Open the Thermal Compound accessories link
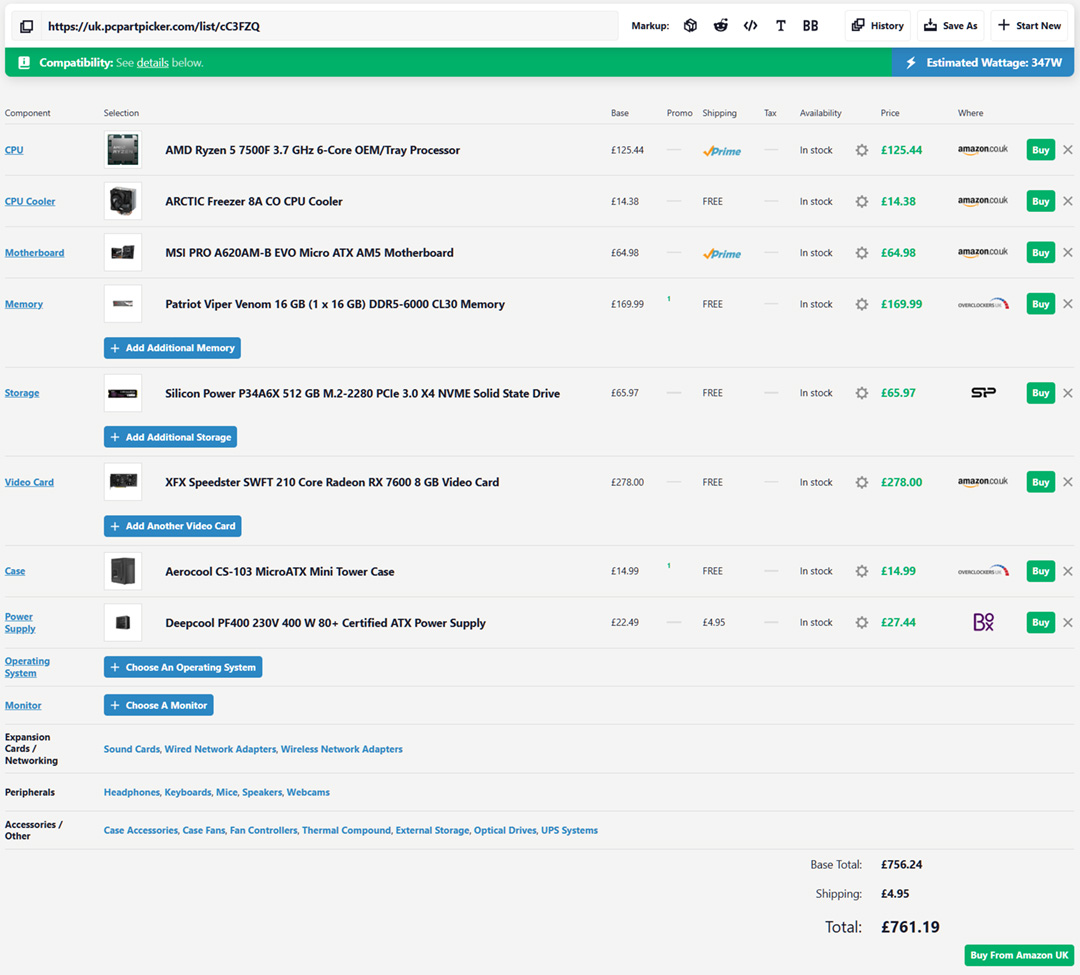Screen dimensions: 1080x975 [346, 830]
